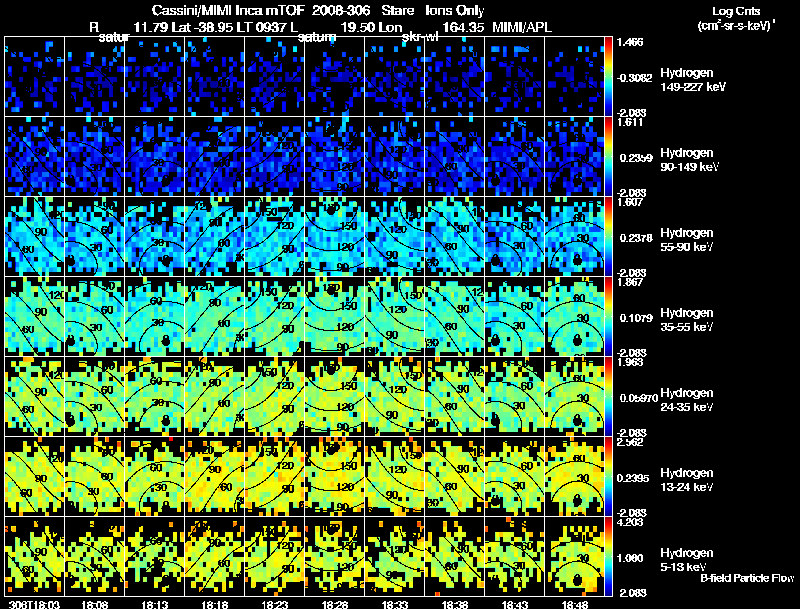Open 149-227 keV image panel at 18:03

34,76
